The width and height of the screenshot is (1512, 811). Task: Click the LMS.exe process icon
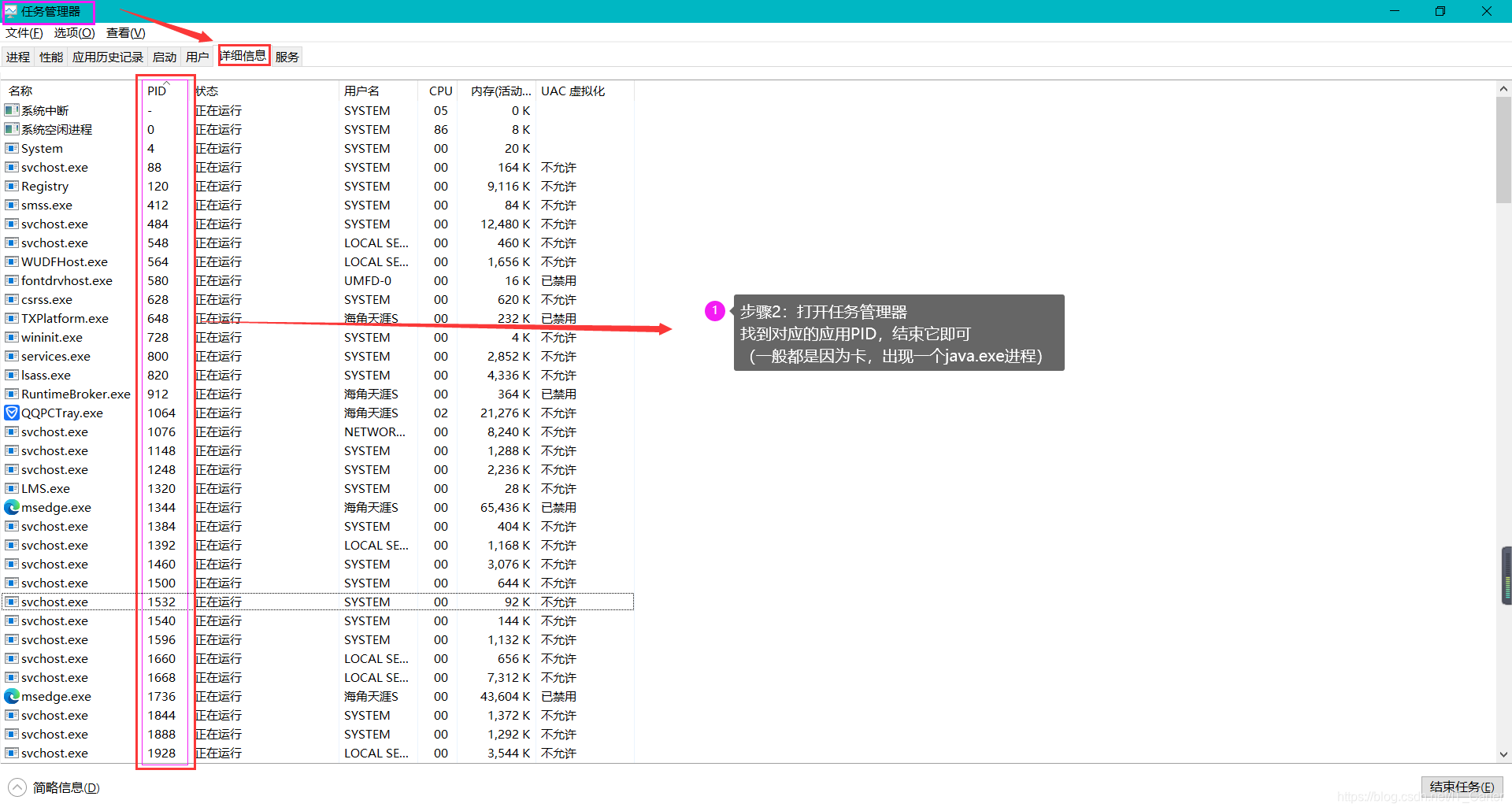[12, 488]
